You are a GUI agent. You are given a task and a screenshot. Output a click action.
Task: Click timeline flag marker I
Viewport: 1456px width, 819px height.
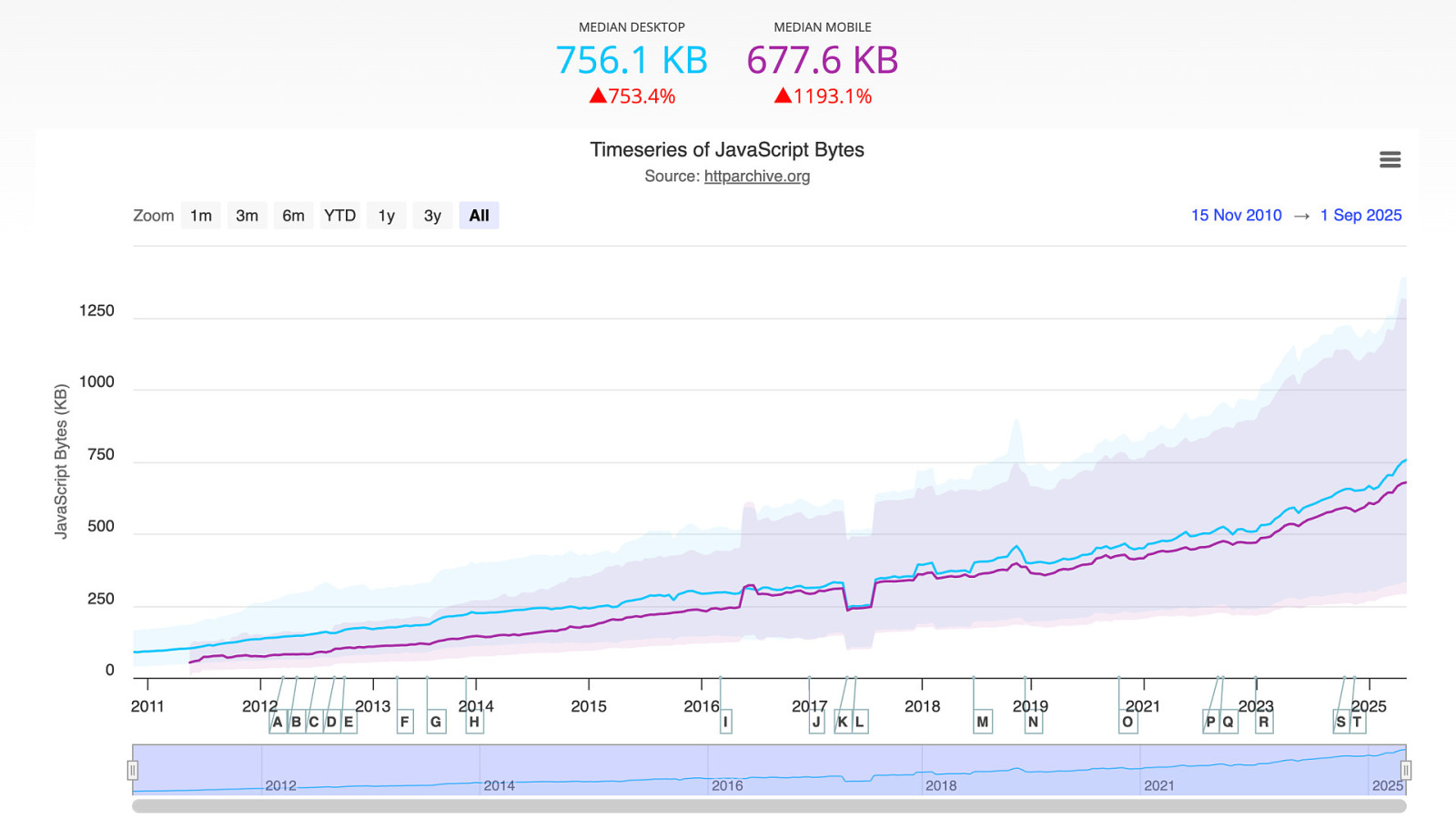pyautogui.click(x=725, y=722)
